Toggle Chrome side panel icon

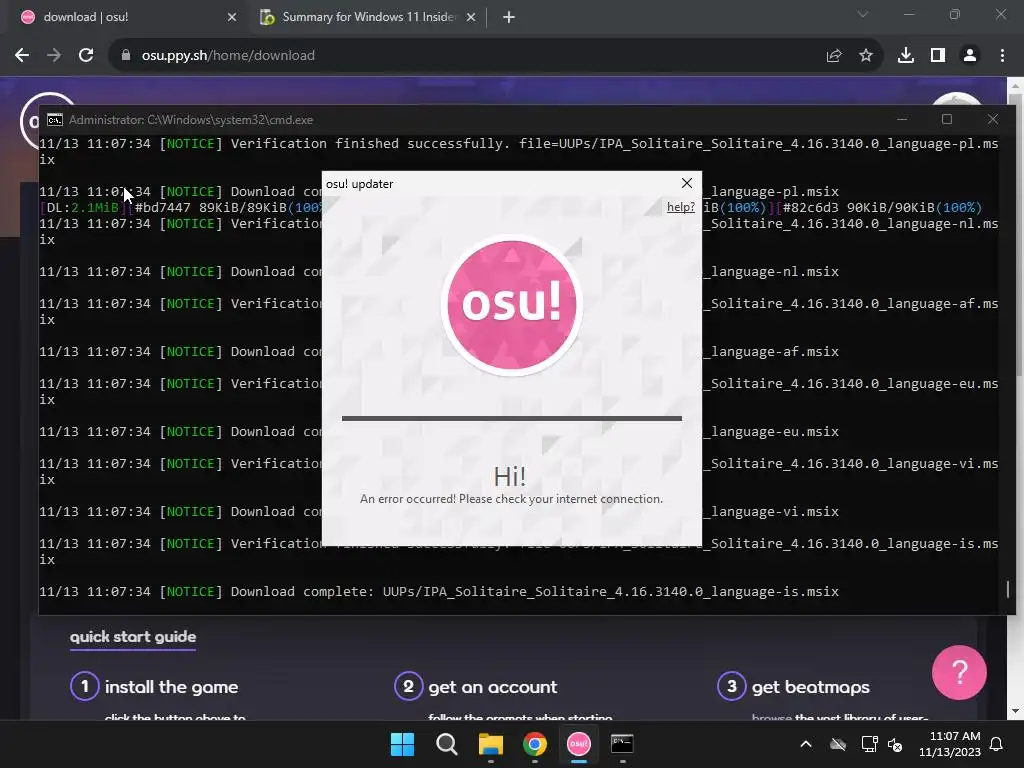(938, 56)
